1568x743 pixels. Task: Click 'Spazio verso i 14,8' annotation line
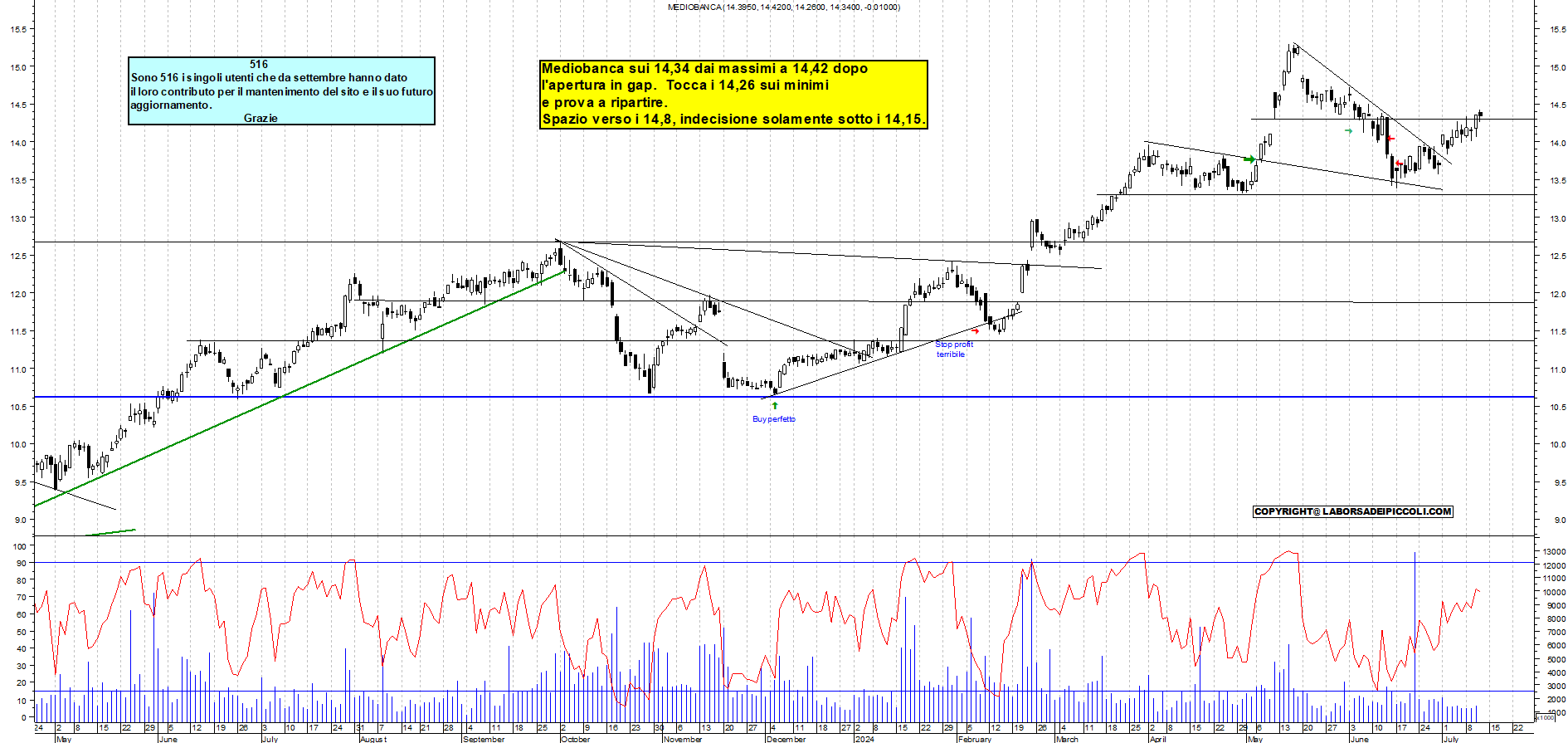pyautogui.click(x=733, y=120)
